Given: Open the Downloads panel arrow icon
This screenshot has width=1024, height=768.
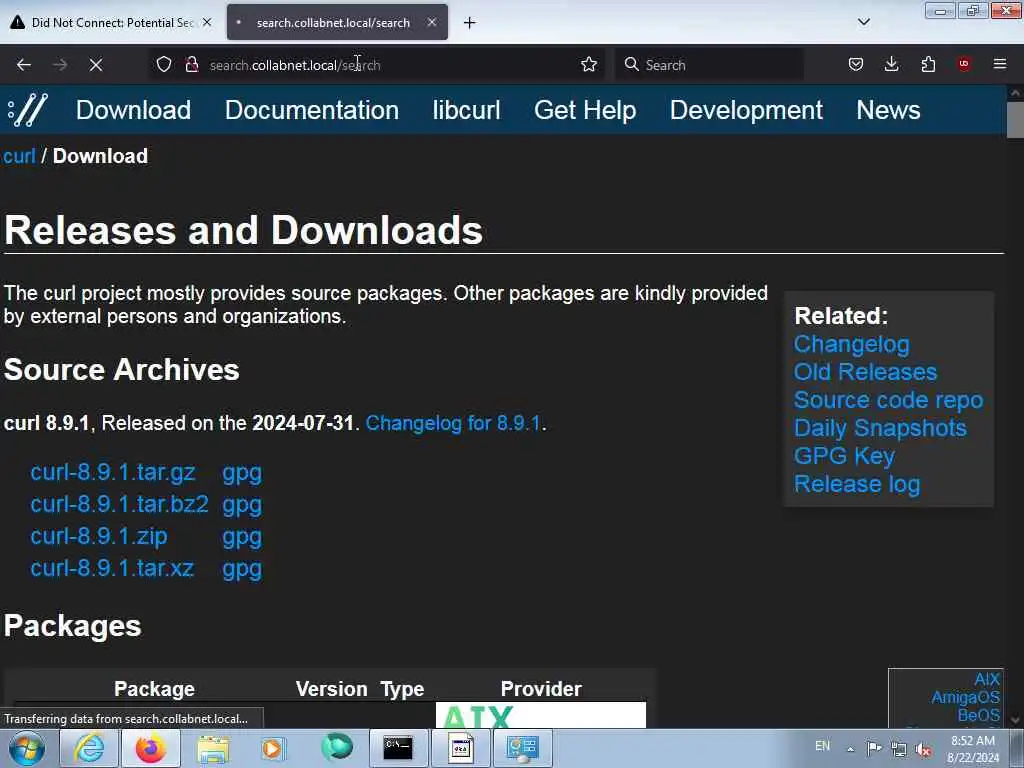Looking at the screenshot, I should click(891, 64).
